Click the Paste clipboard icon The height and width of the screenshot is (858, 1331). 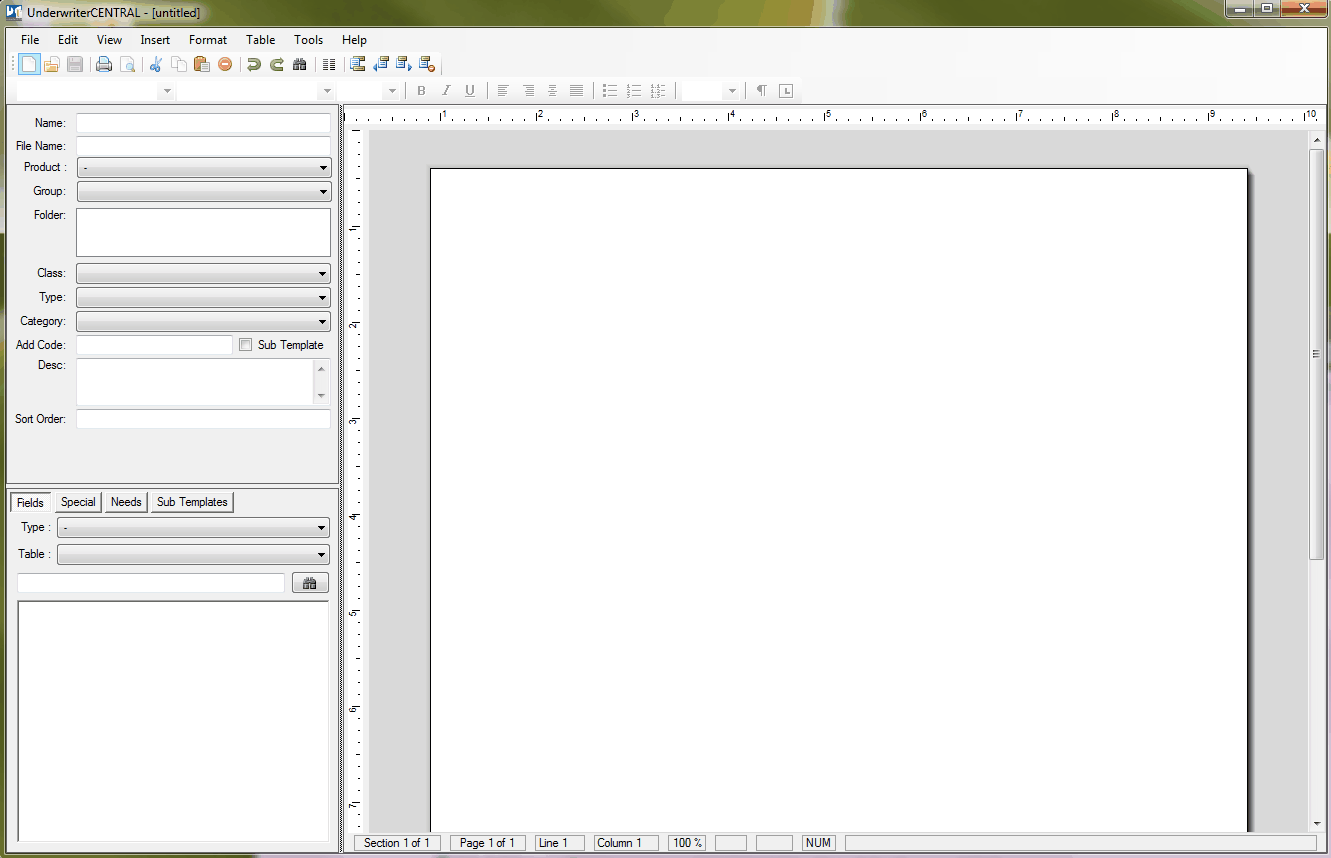tap(201, 65)
